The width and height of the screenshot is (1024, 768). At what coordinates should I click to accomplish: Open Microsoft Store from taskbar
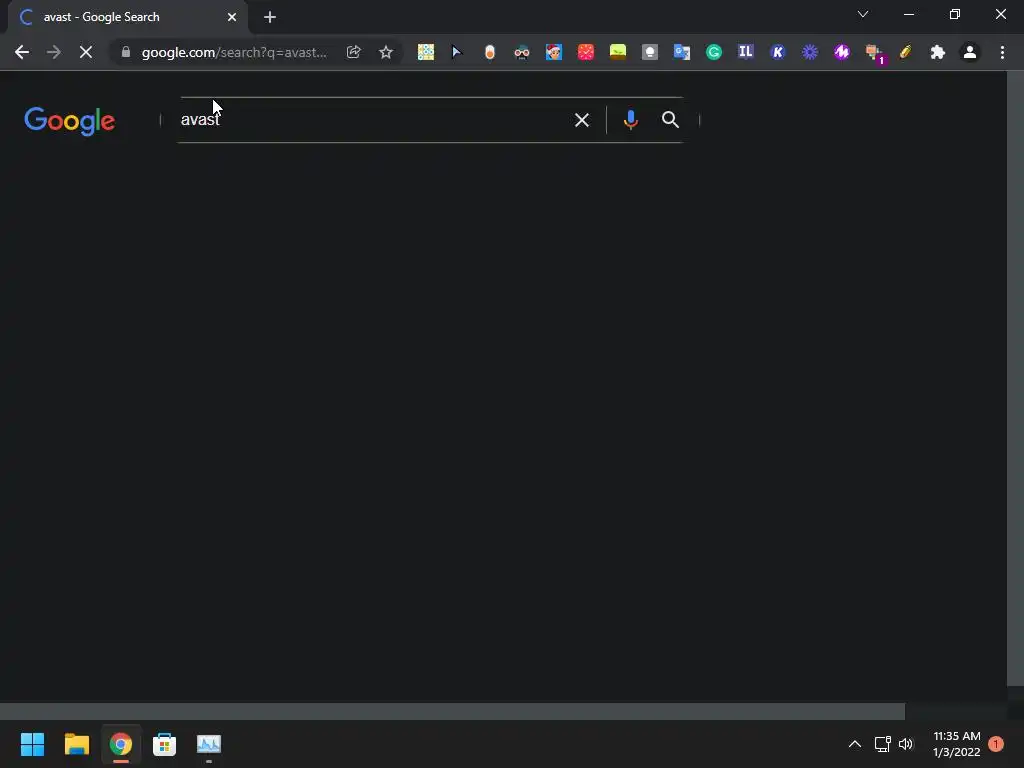coord(165,744)
